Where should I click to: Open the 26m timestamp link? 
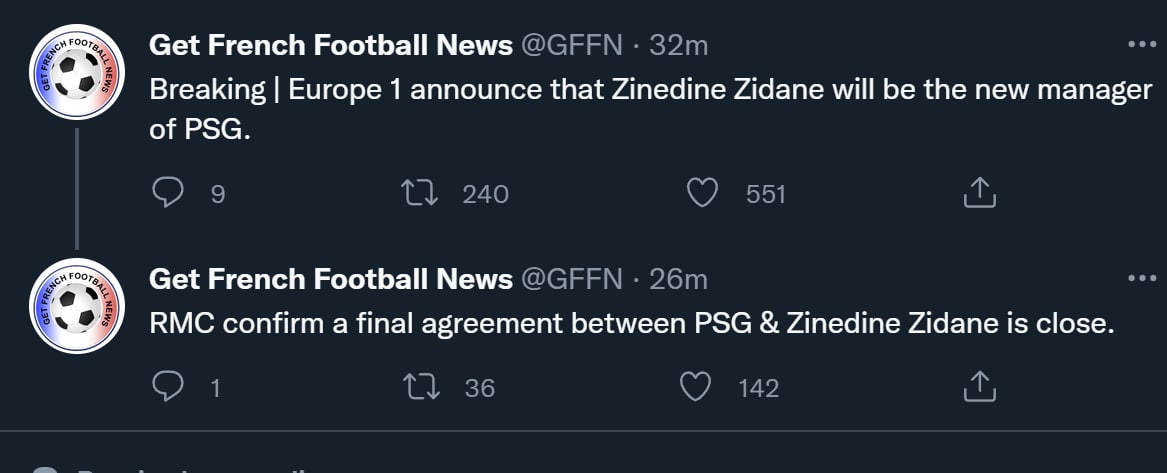679,279
